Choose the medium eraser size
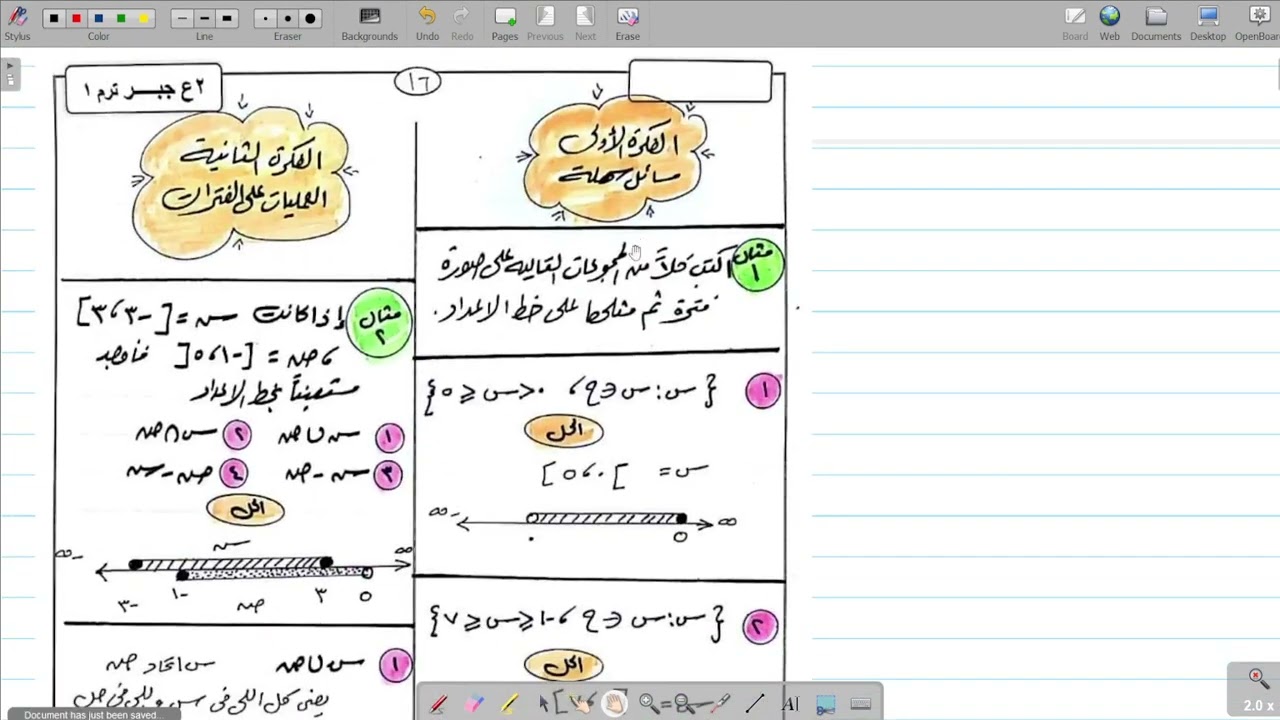This screenshot has height=720, width=1280. coord(287,18)
